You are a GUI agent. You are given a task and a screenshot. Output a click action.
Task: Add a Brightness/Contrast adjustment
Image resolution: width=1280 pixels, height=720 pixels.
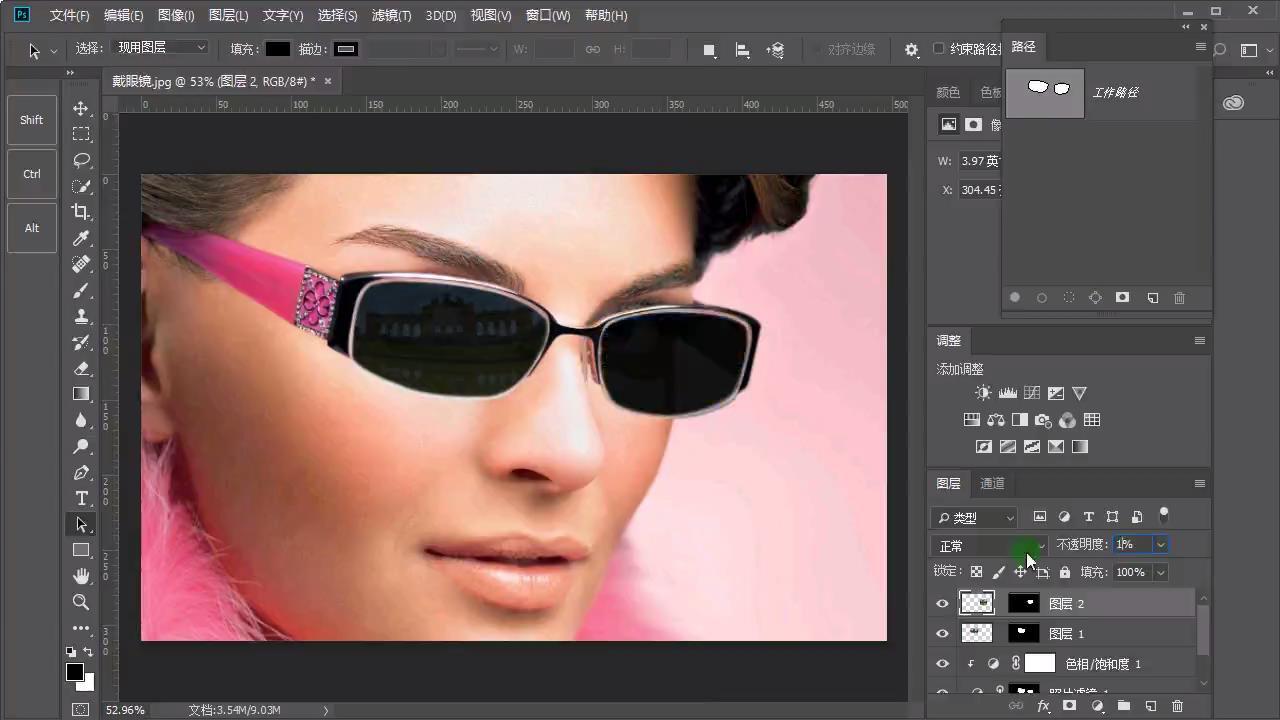(x=984, y=393)
